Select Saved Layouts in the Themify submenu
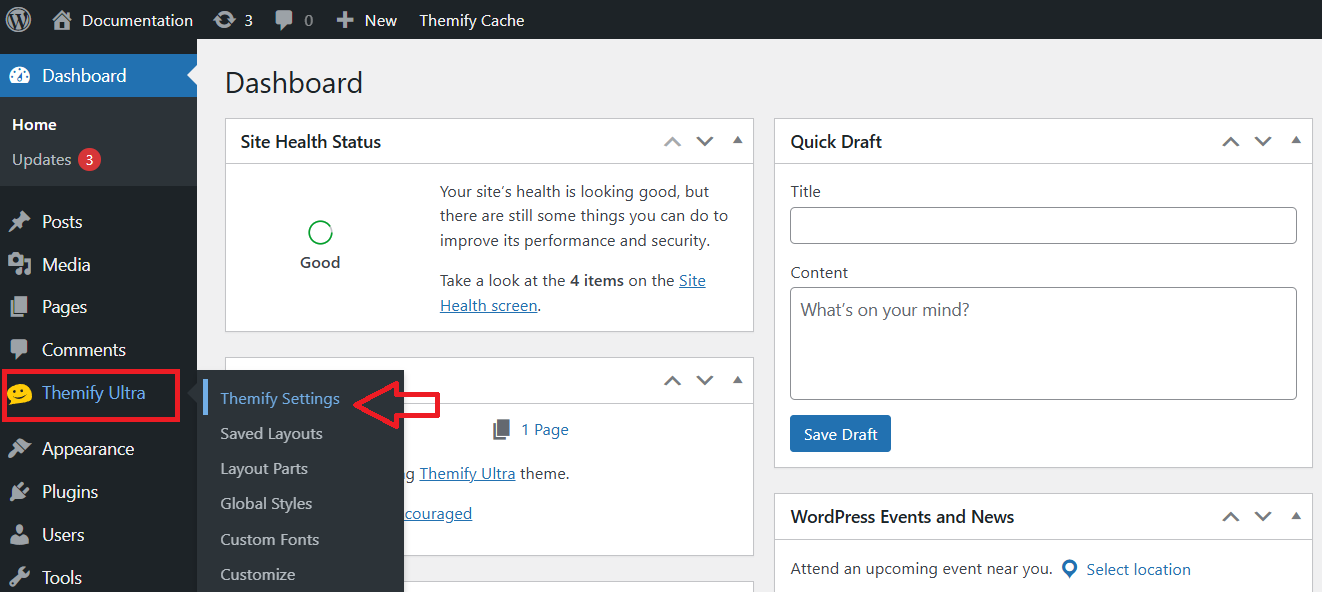1322x592 pixels. tap(271, 433)
